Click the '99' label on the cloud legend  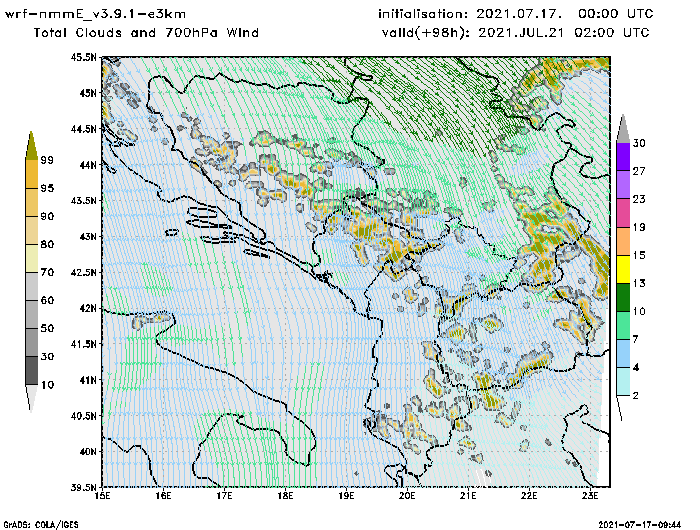[47, 160]
